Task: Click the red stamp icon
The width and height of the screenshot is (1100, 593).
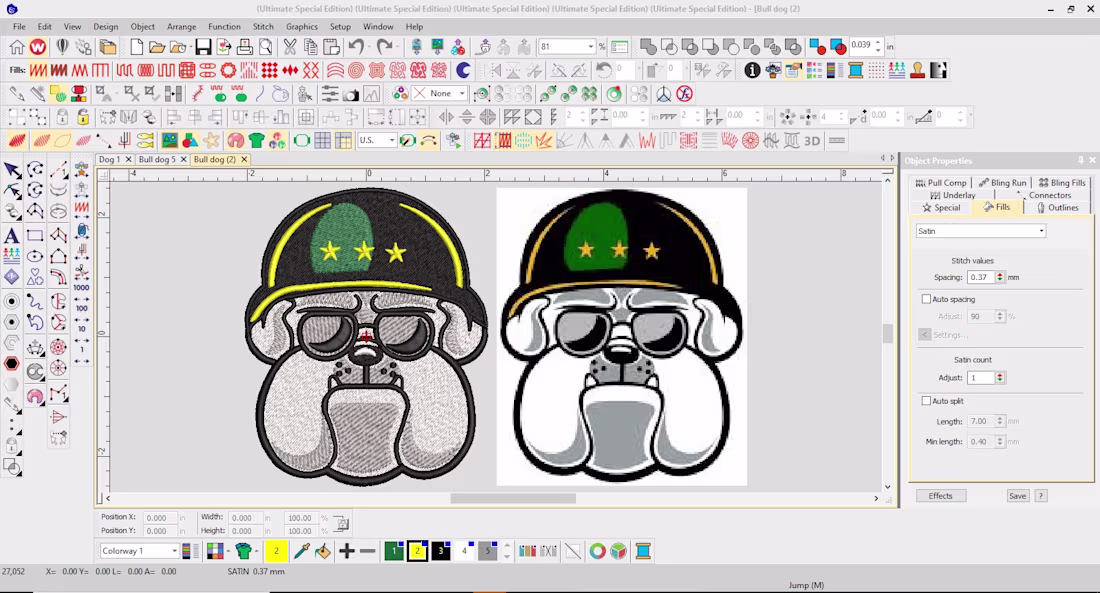Action: click(x=917, y=70)
